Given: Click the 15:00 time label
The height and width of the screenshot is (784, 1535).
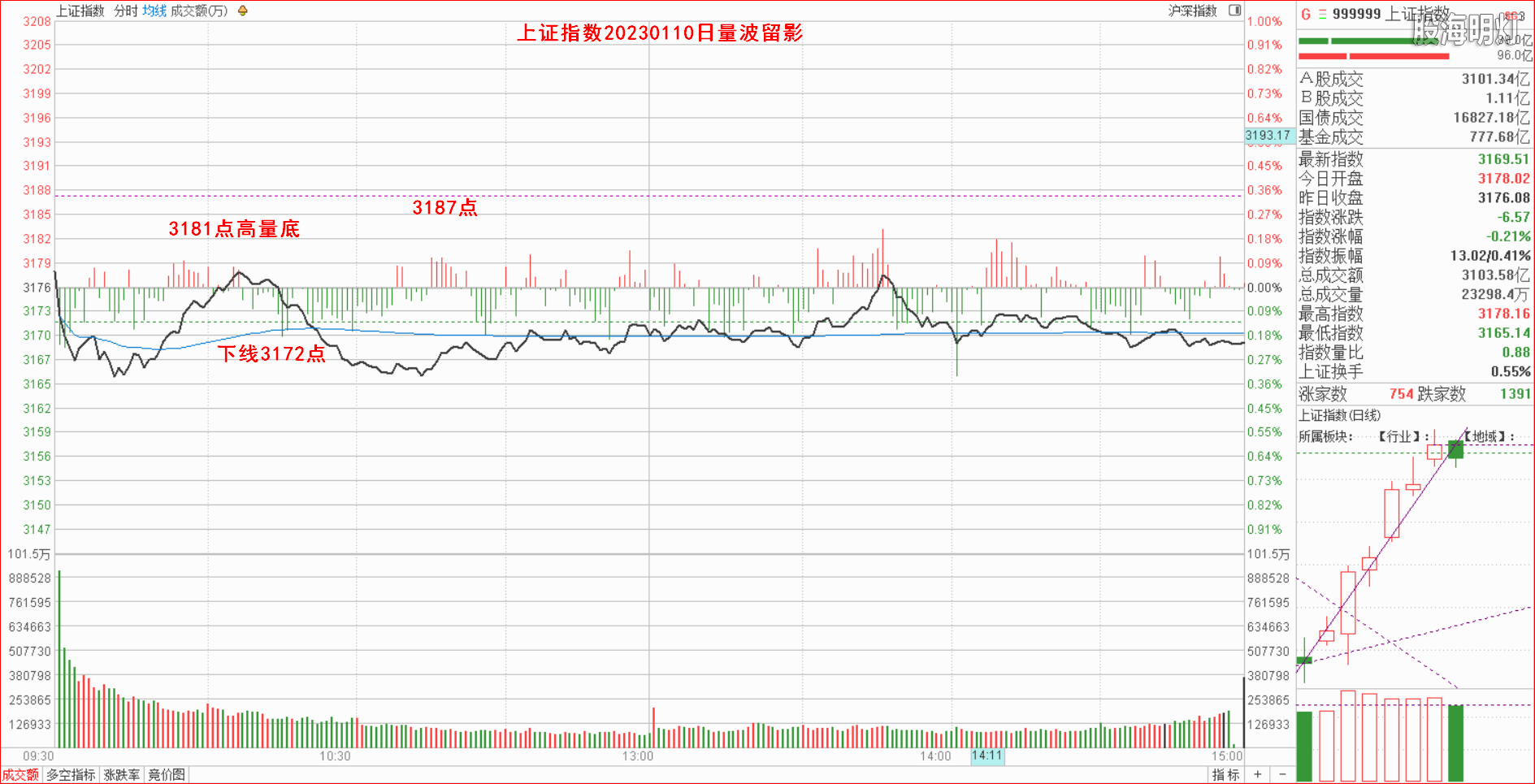Looking at the screenshot, I should [x=1227, y=756].
